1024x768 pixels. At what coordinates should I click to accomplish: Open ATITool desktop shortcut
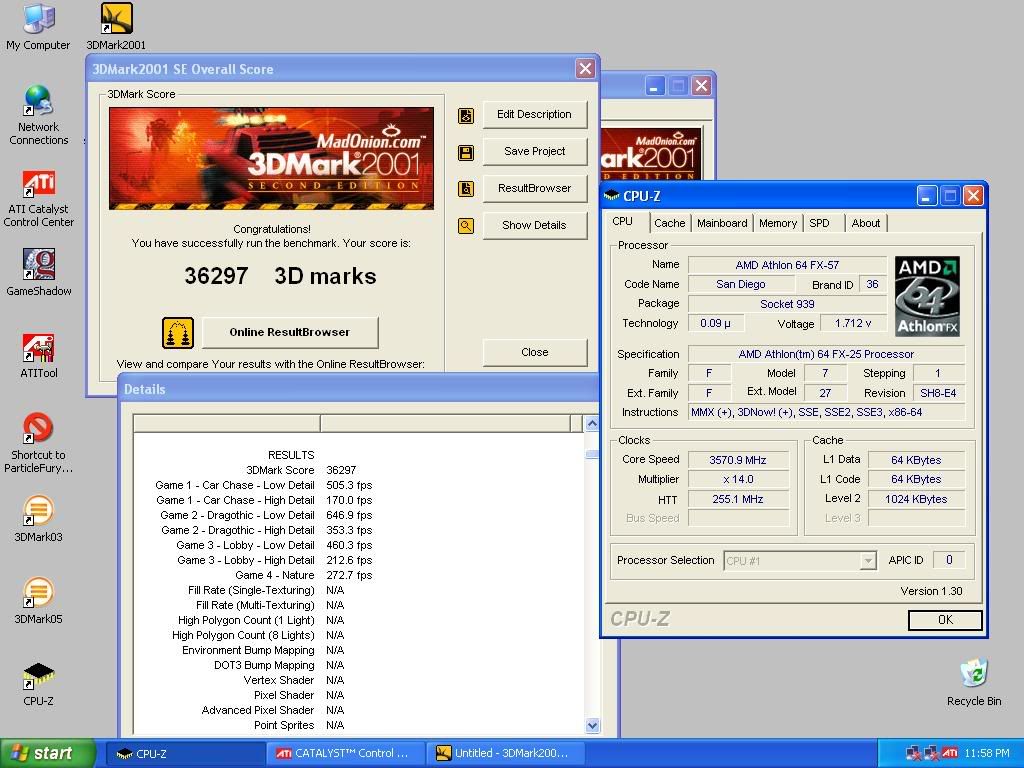(38, 350)
